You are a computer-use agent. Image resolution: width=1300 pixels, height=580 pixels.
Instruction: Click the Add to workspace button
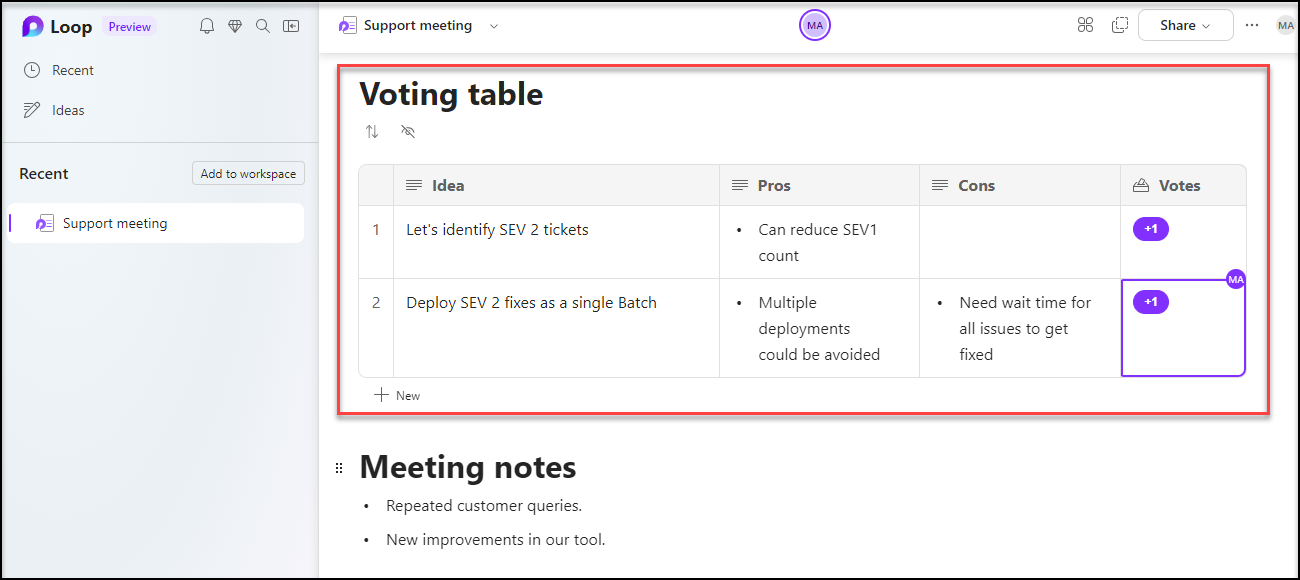coord(248,173)
